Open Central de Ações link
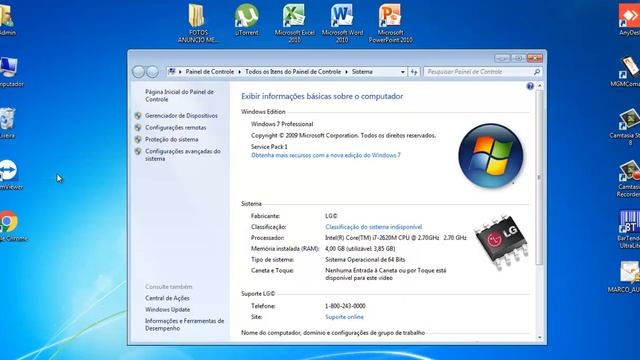 pos(167,298)
